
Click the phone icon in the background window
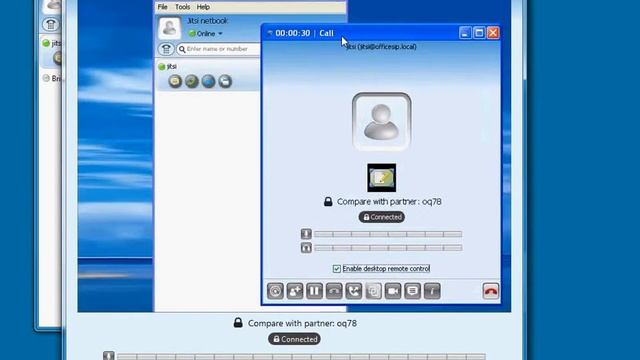(x=51, y=24)
